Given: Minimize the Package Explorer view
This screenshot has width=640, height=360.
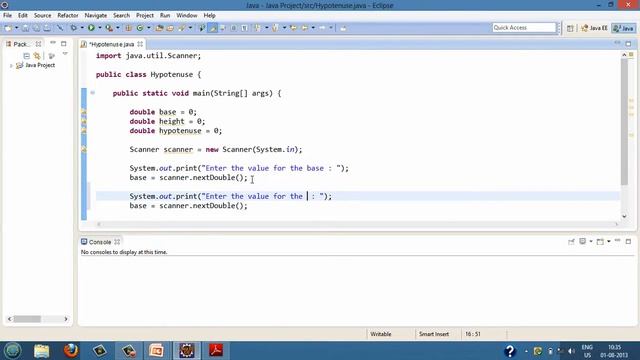Looking at the screenshot, I should pos(53,43).
